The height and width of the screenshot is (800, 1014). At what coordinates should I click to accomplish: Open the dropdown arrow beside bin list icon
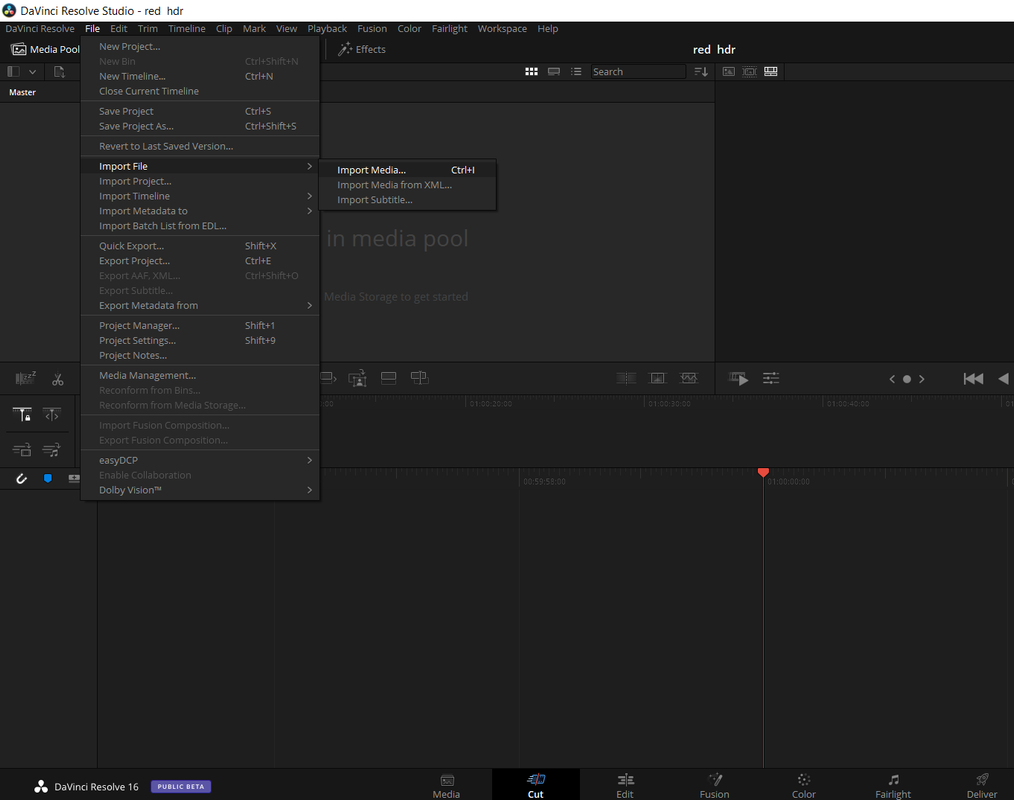point(32,72)
